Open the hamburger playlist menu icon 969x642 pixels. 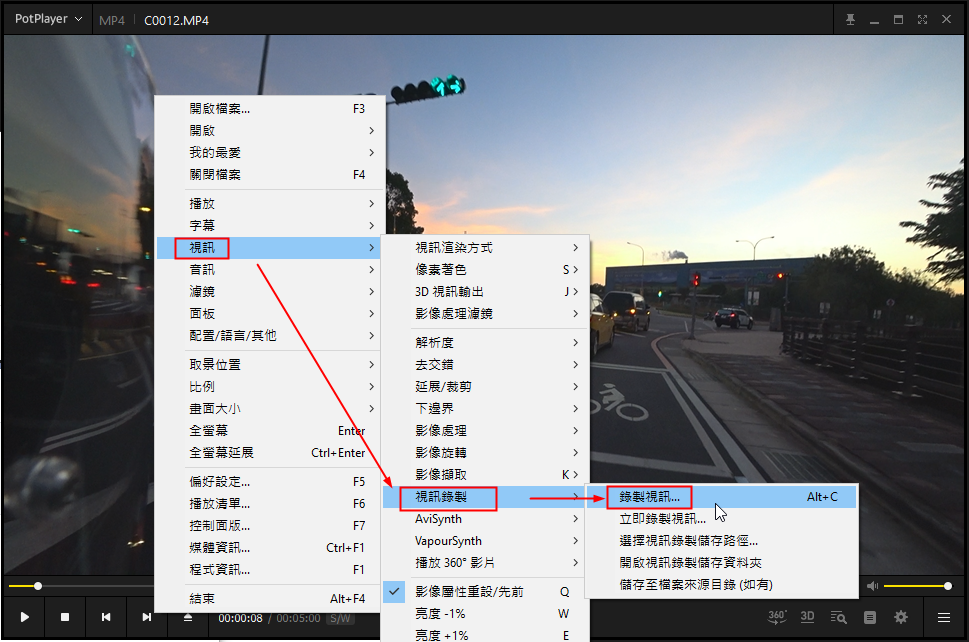[944, 617]
